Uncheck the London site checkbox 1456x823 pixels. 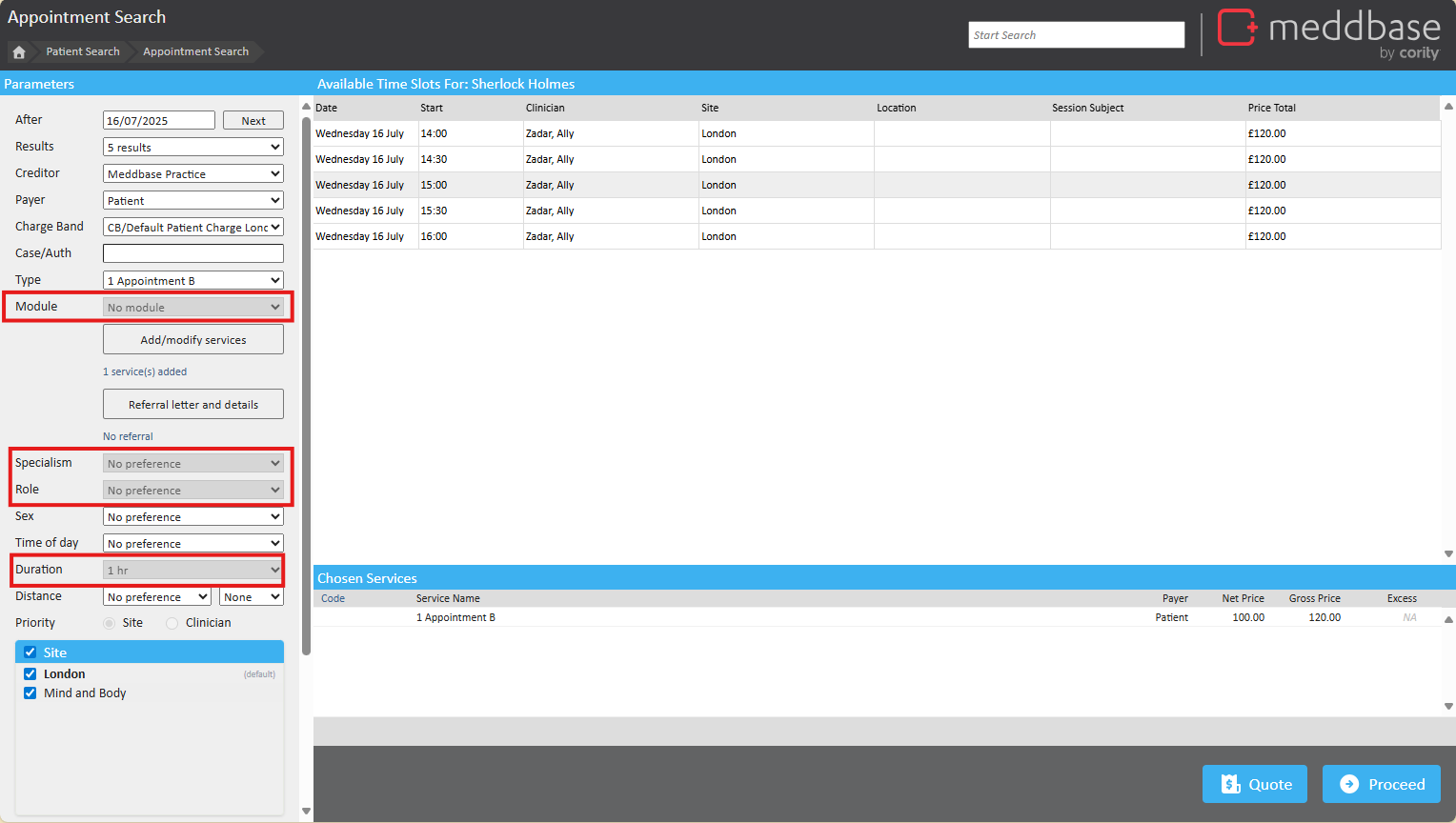point(30,674)
